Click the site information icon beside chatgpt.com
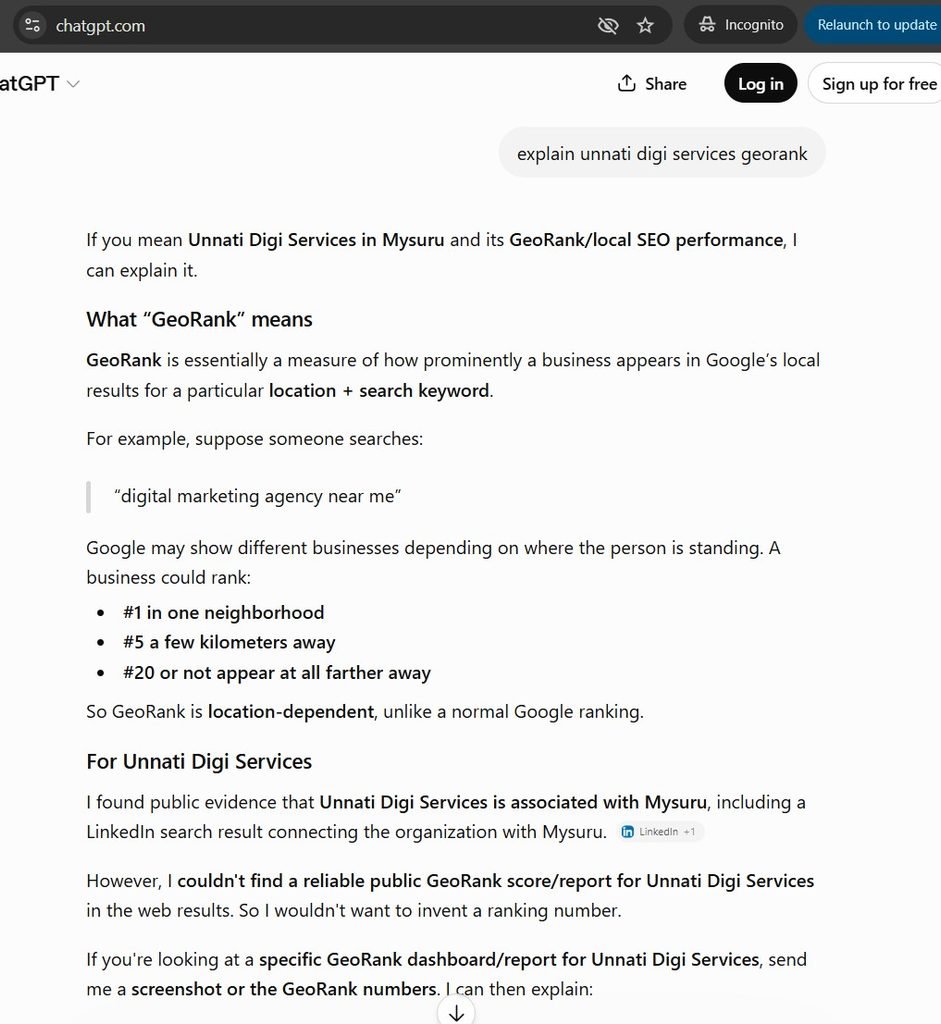Screen dimensions: 941x1024 coord(32,25)
